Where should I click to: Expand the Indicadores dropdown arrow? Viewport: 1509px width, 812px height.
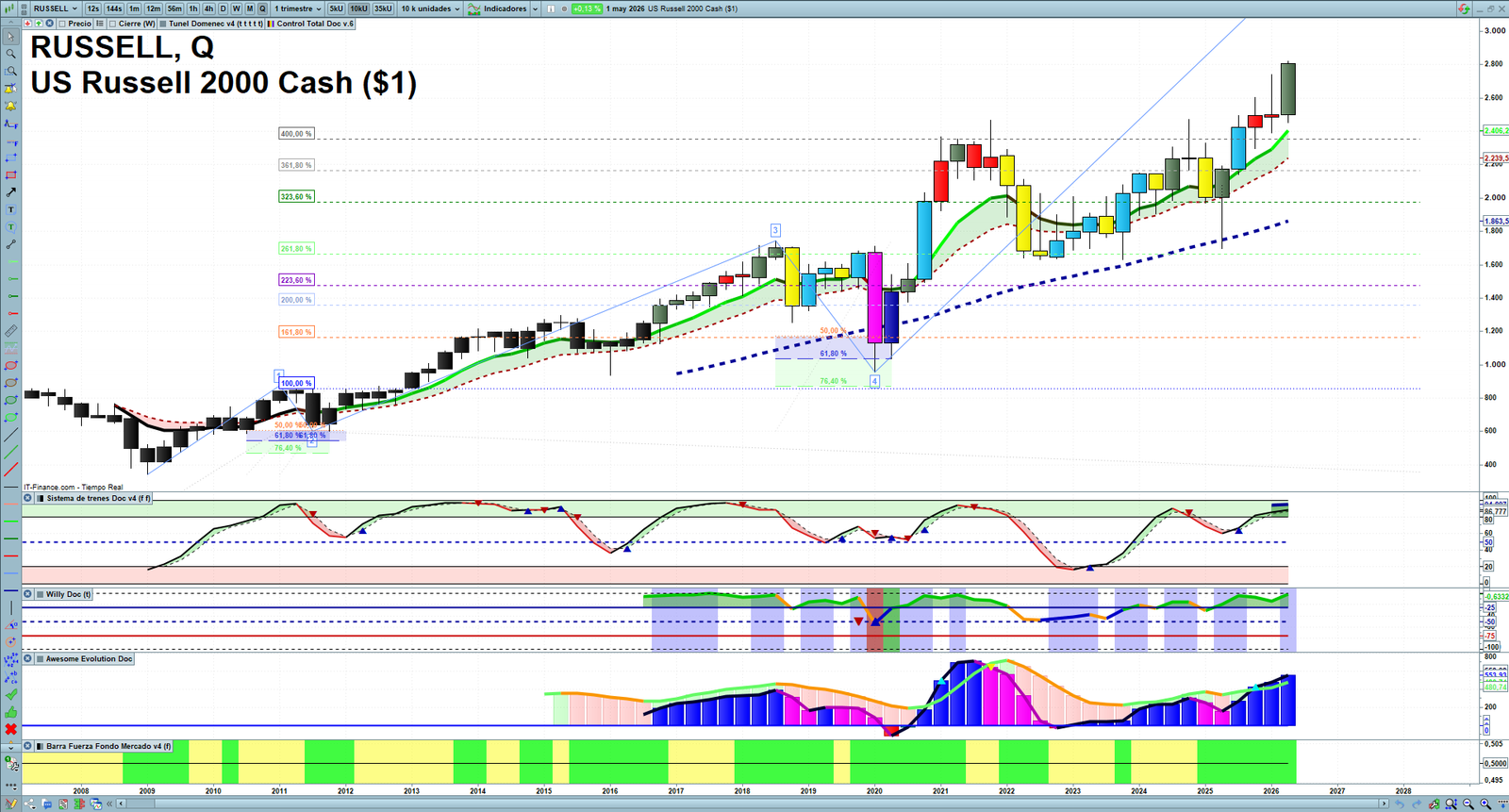[536, 8]
